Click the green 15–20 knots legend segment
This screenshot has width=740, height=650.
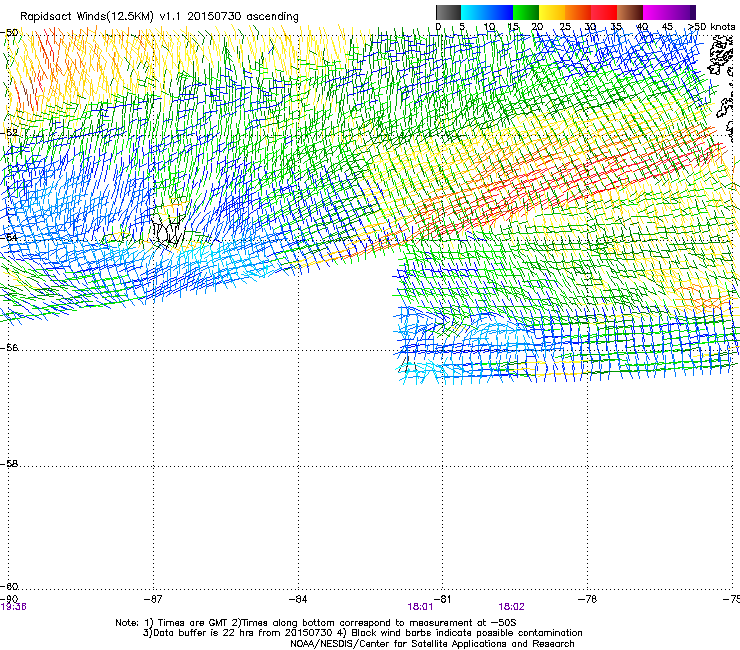pos(526,12)
